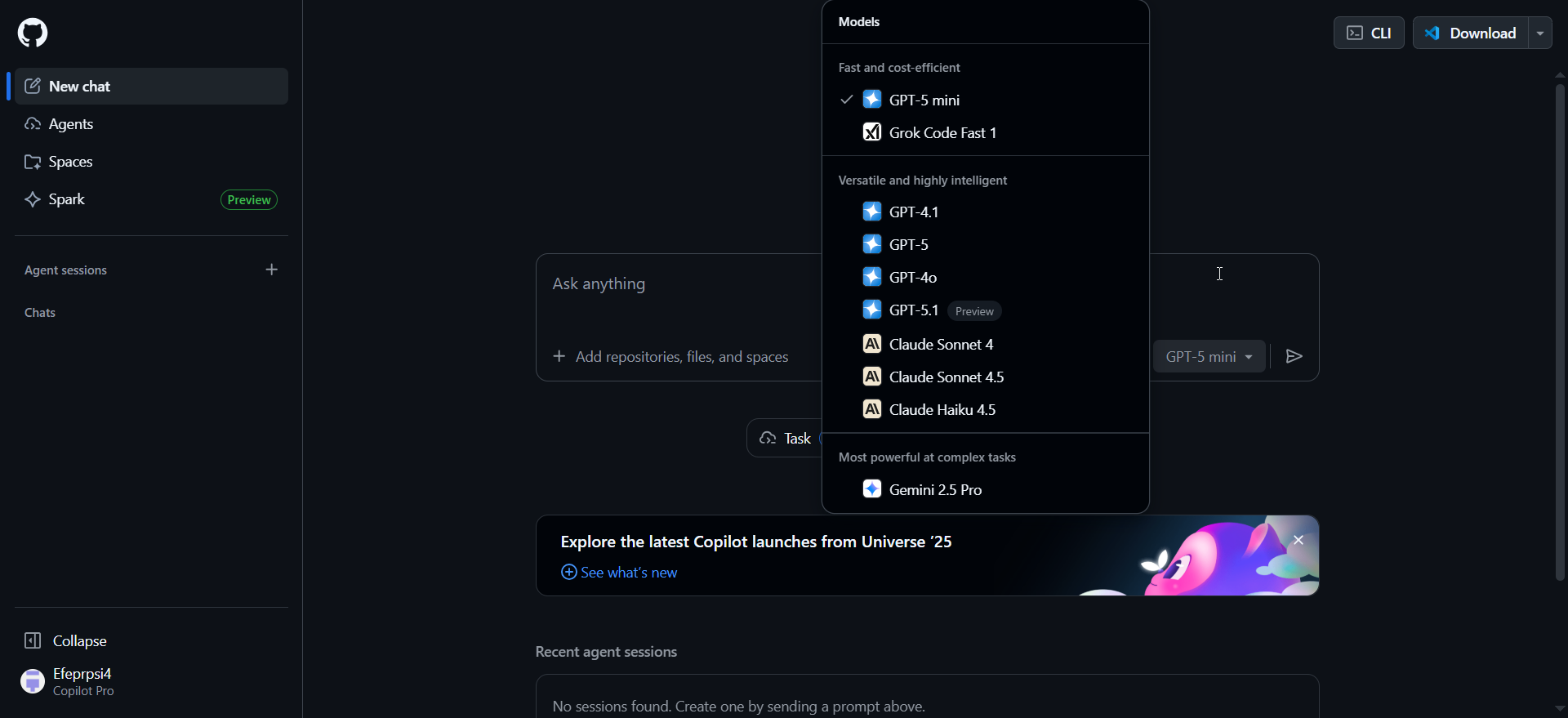Viewport: 1568px width, 718px height.
Task: Click the GitHub logo icon
Action: 33,33
